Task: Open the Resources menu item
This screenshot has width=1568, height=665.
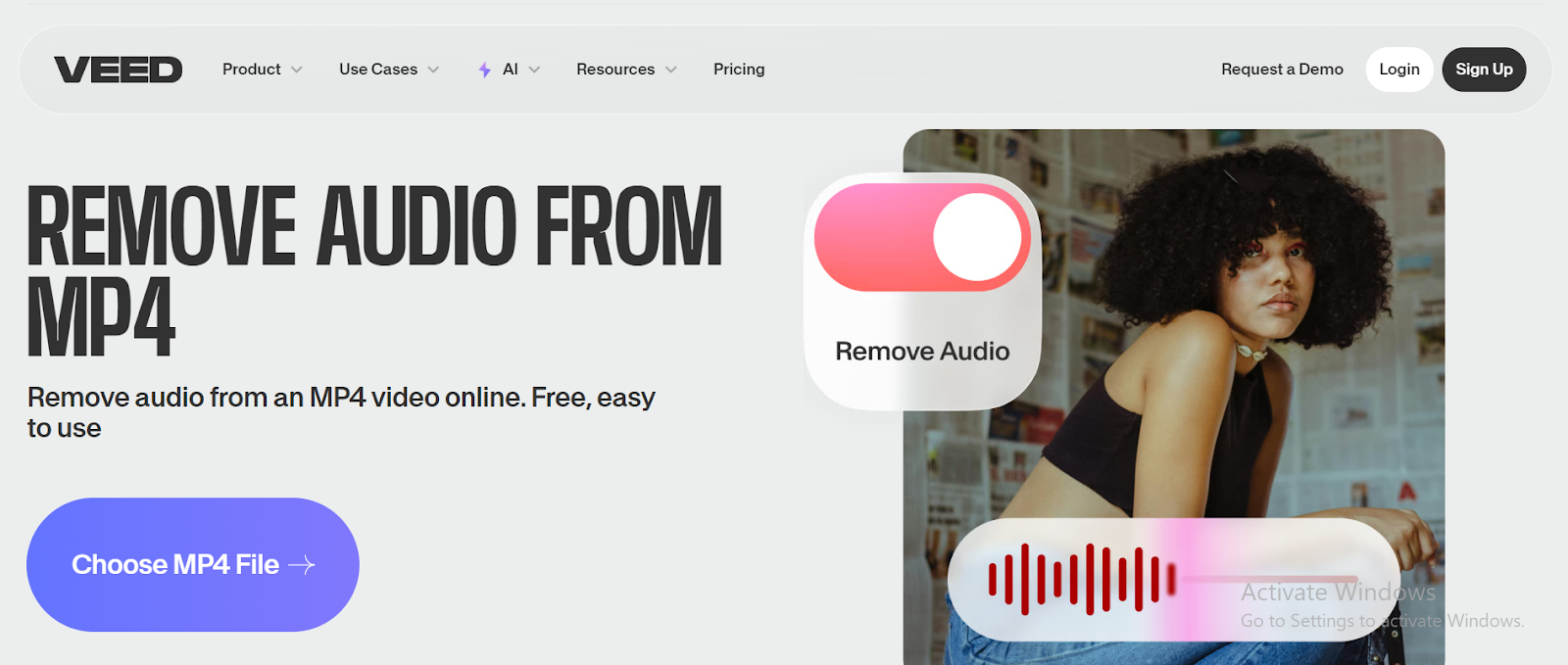Action: coord(614,70)
